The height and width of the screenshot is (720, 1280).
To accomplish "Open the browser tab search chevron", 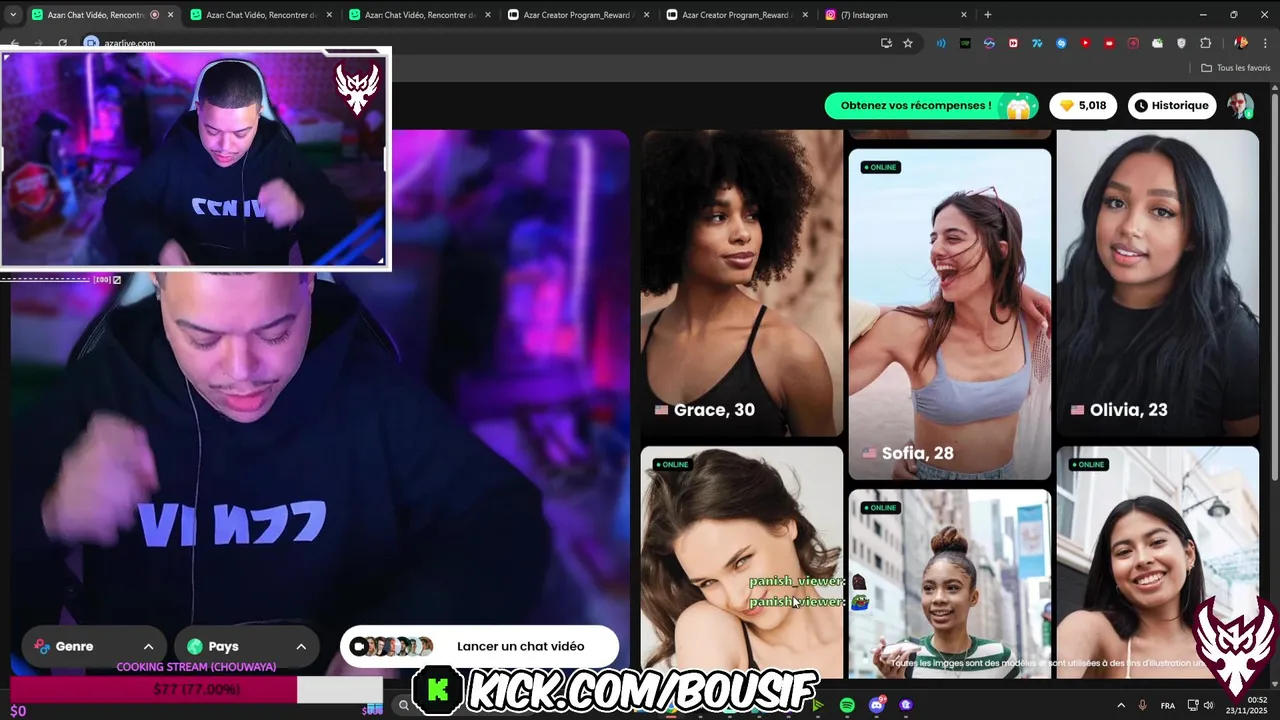I will click(12, 15).
